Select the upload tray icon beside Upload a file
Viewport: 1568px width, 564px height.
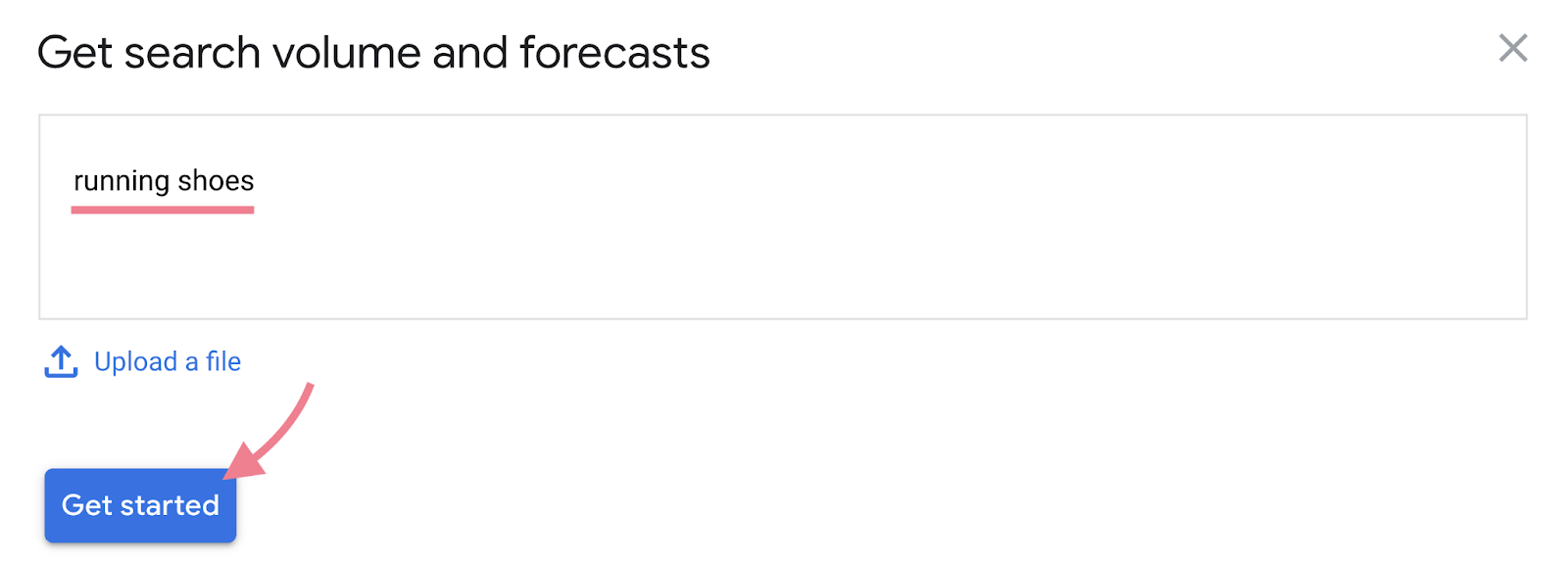click(61, 361)
